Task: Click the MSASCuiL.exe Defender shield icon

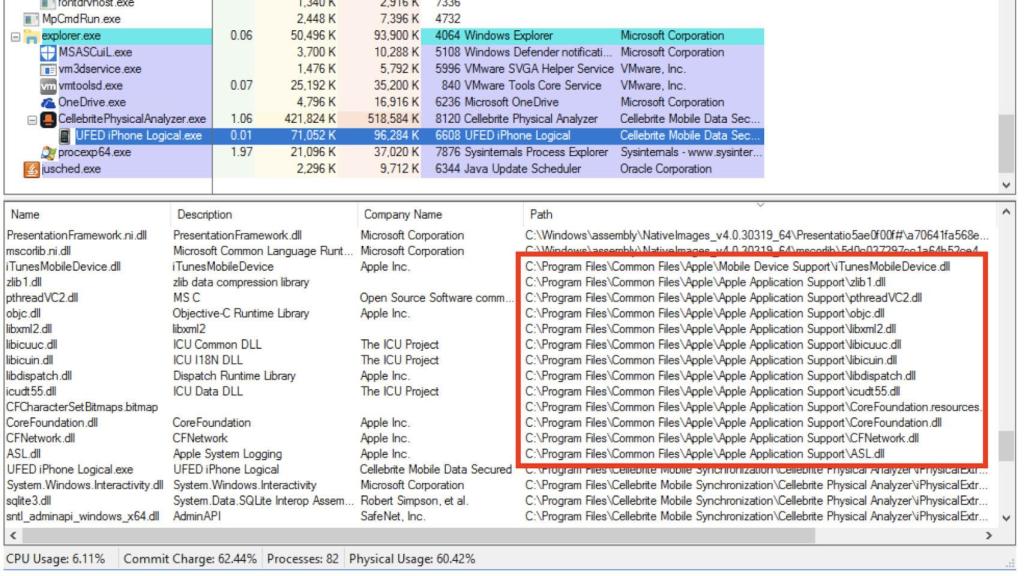Action: (x=48, y=52)
